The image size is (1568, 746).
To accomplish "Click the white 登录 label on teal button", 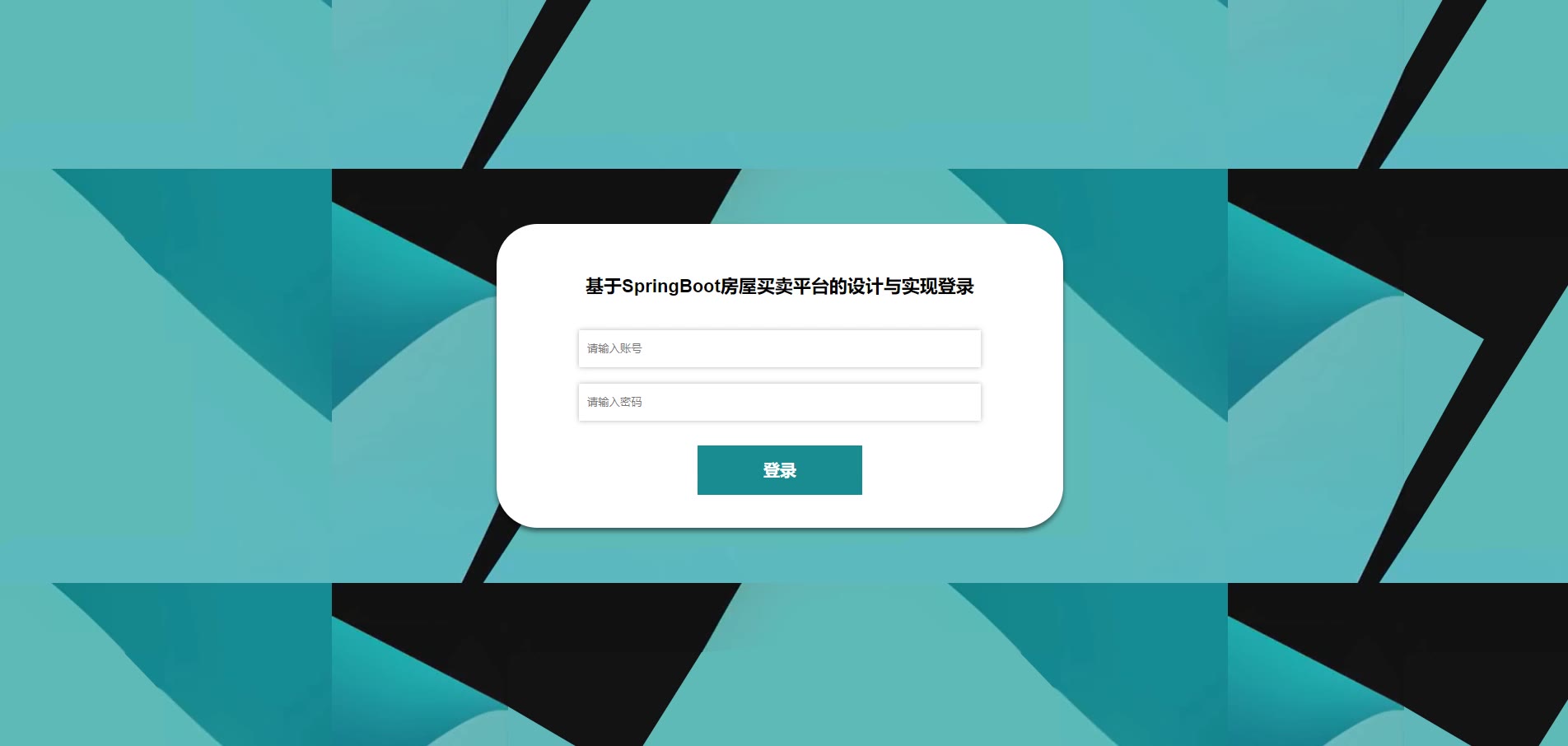I will pos(779,470).
